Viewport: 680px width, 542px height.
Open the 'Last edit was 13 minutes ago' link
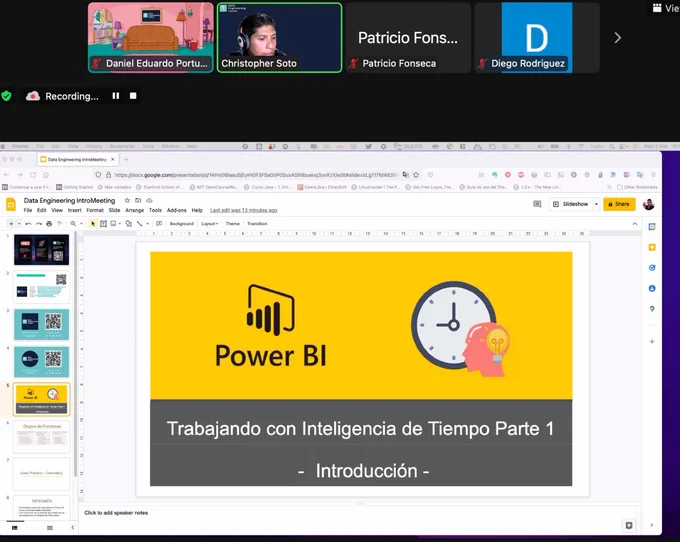[x=244, y=210]
